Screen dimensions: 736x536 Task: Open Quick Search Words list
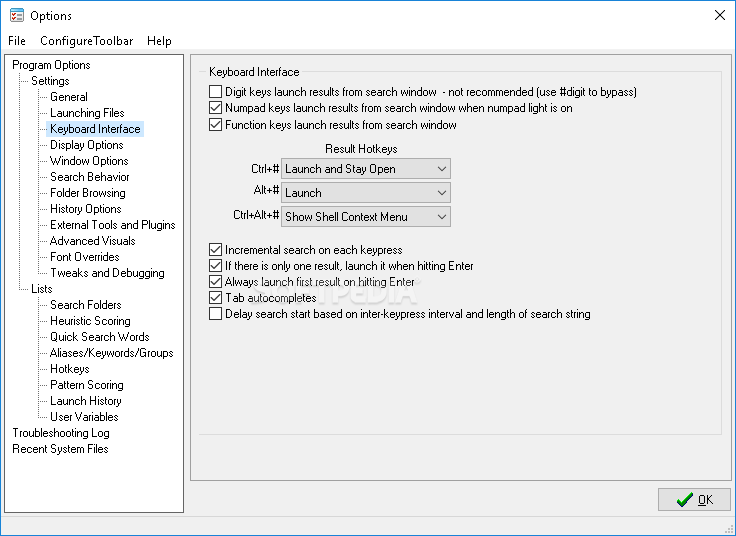(100, 337)
